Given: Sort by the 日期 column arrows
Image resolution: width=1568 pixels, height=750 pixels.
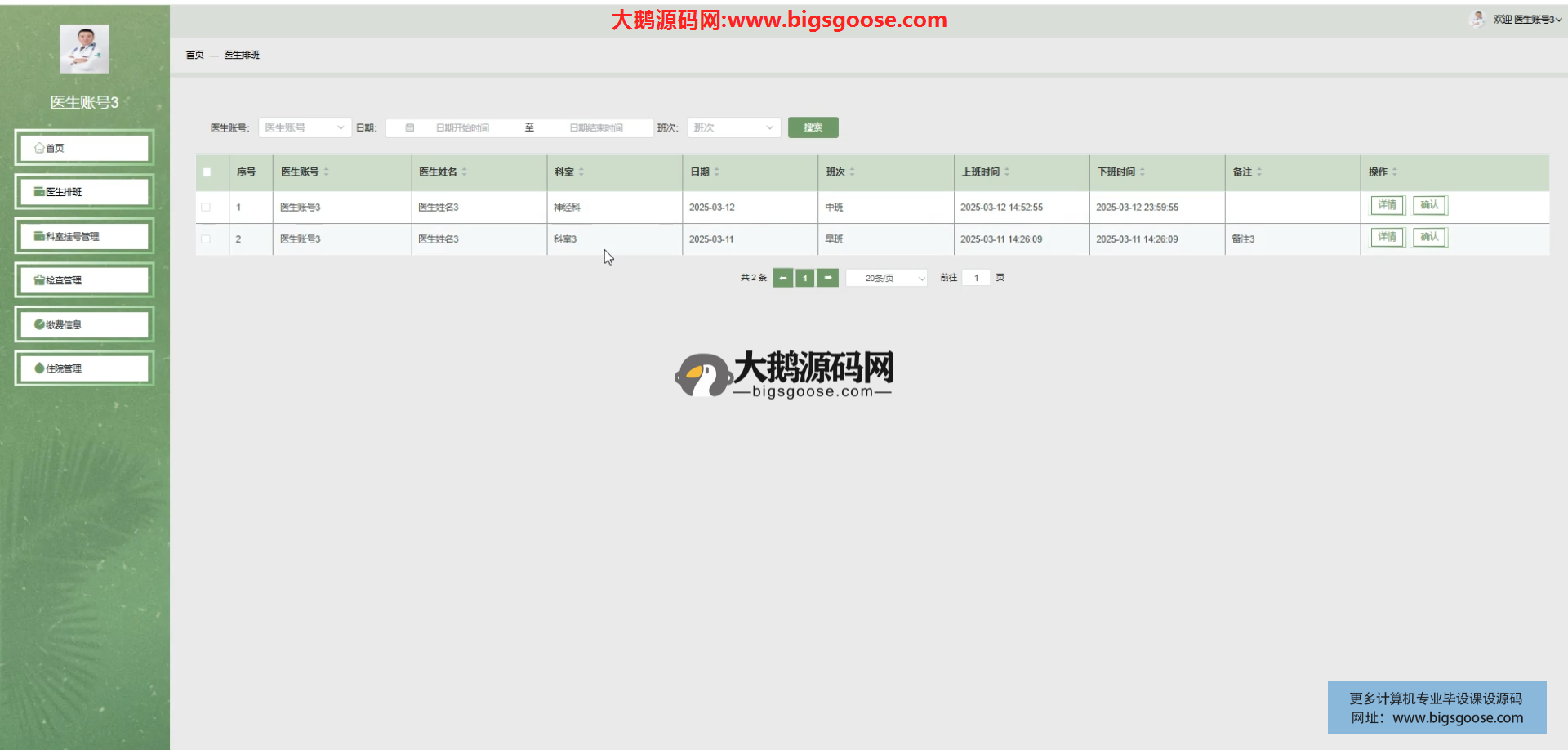Looking at the screenshot, I should (716, 172).
